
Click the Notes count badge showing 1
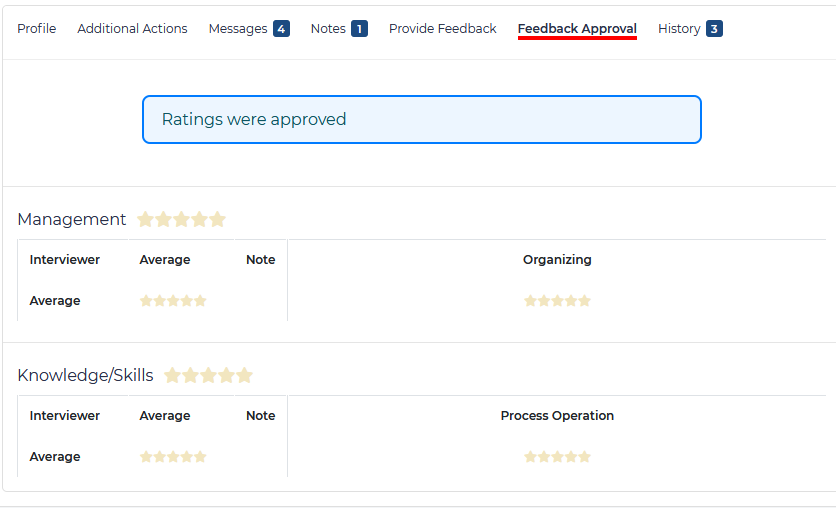[359, 29]
